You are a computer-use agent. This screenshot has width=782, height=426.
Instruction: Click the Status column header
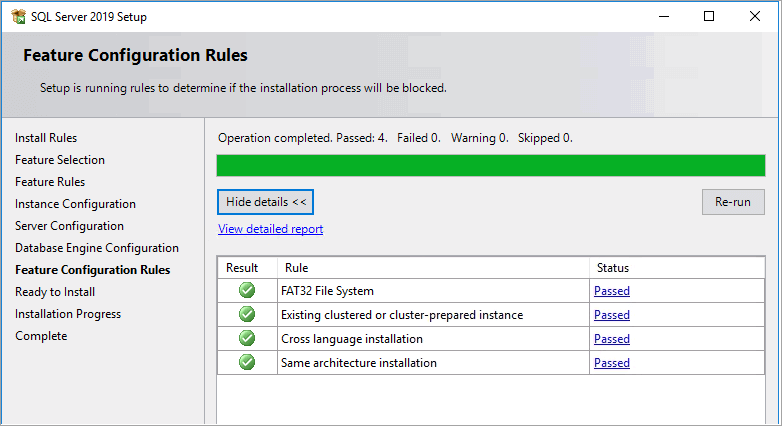(x=677, y=268)
